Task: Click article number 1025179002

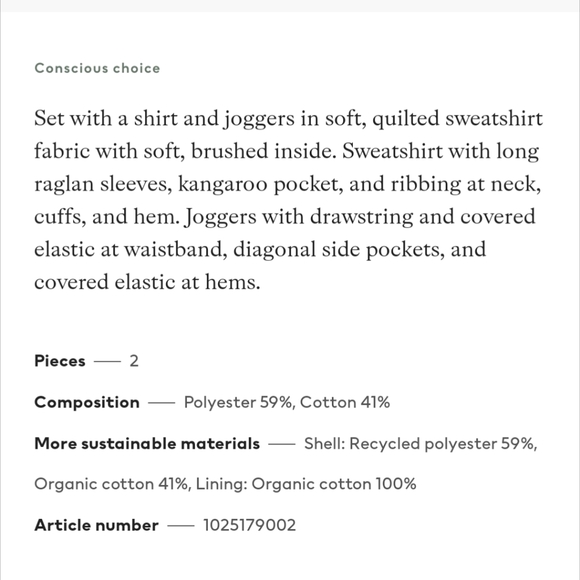Action: pyautogui.click(x=250, y=525)
